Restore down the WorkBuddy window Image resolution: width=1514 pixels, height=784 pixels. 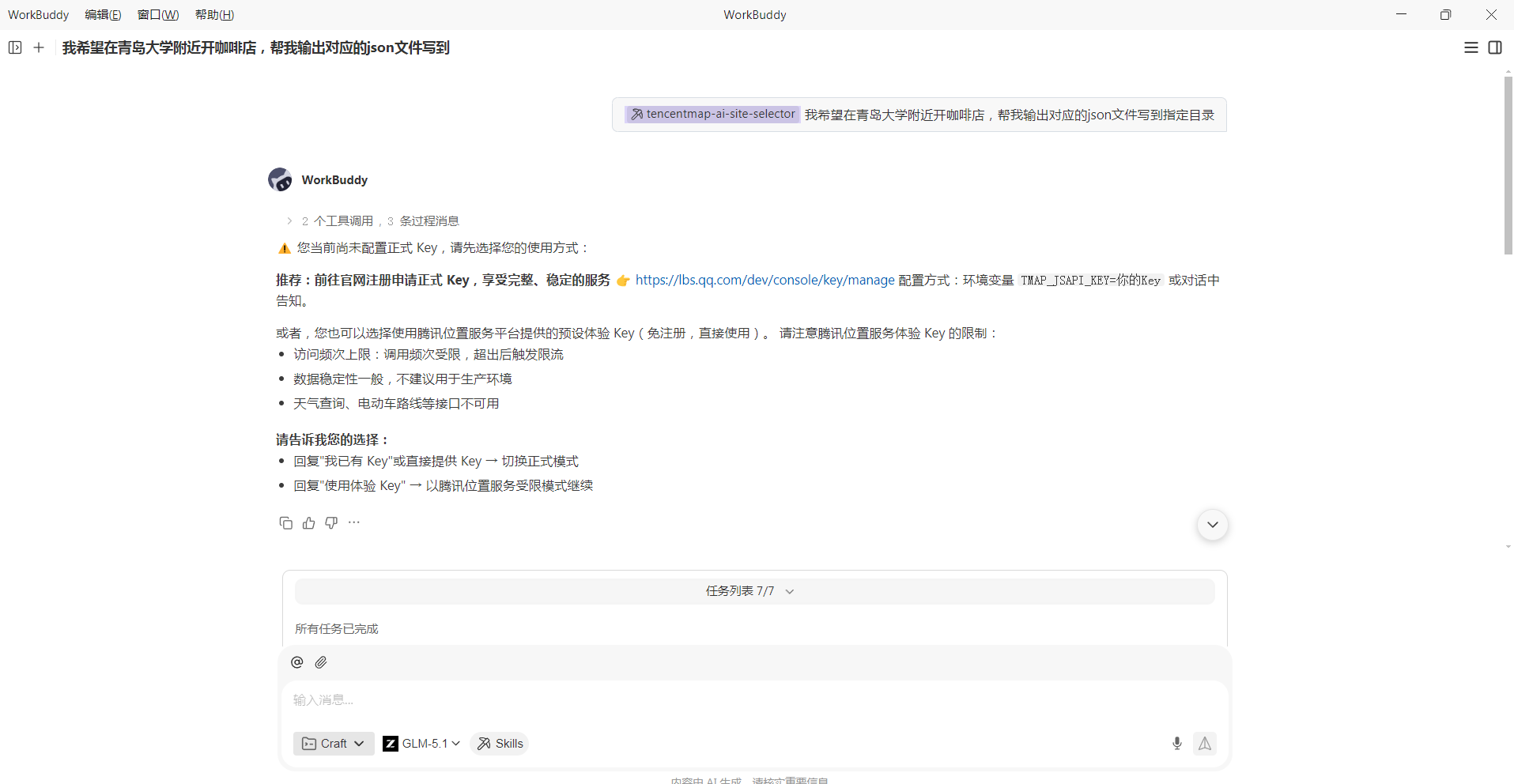1445,14
